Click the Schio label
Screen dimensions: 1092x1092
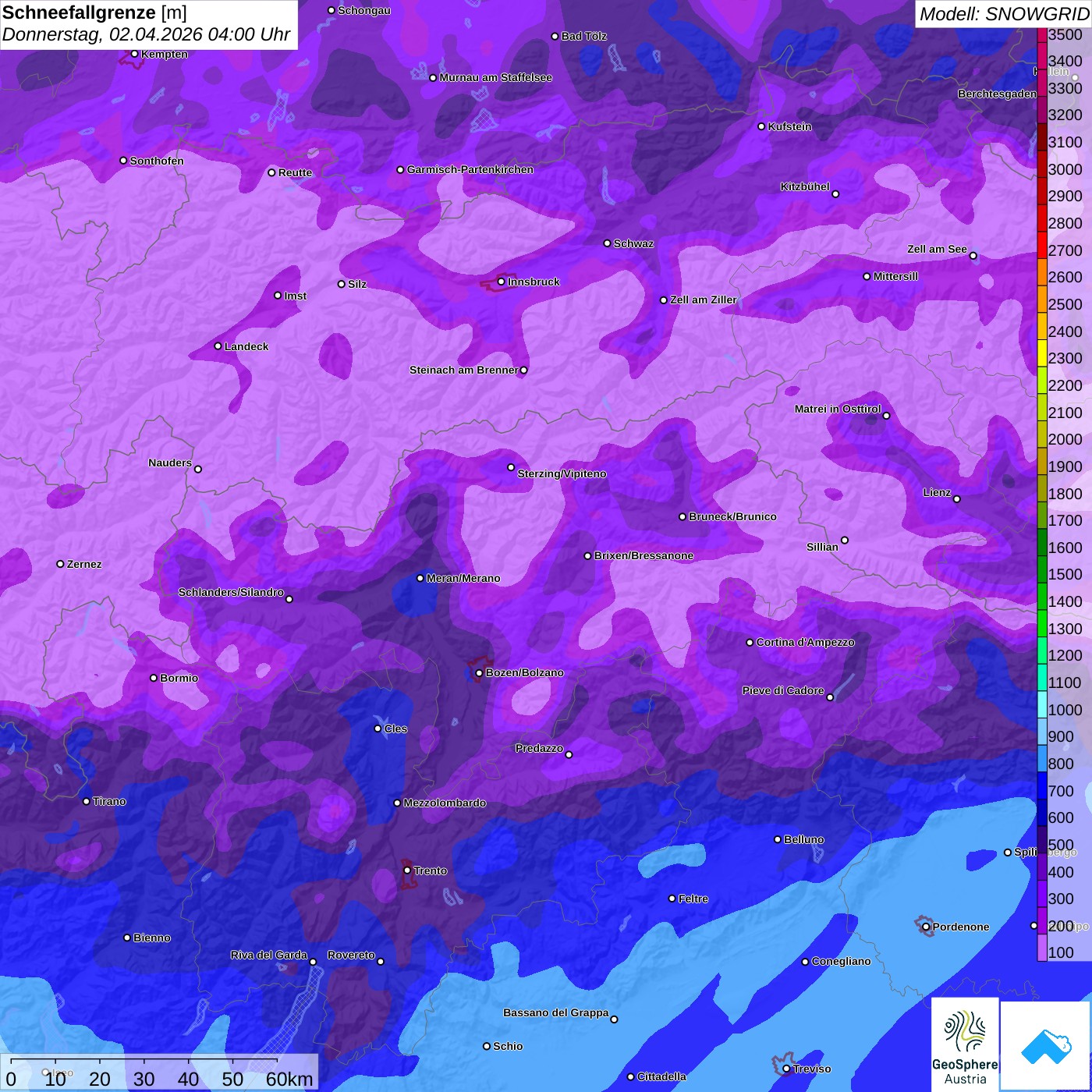point(508,1046)
